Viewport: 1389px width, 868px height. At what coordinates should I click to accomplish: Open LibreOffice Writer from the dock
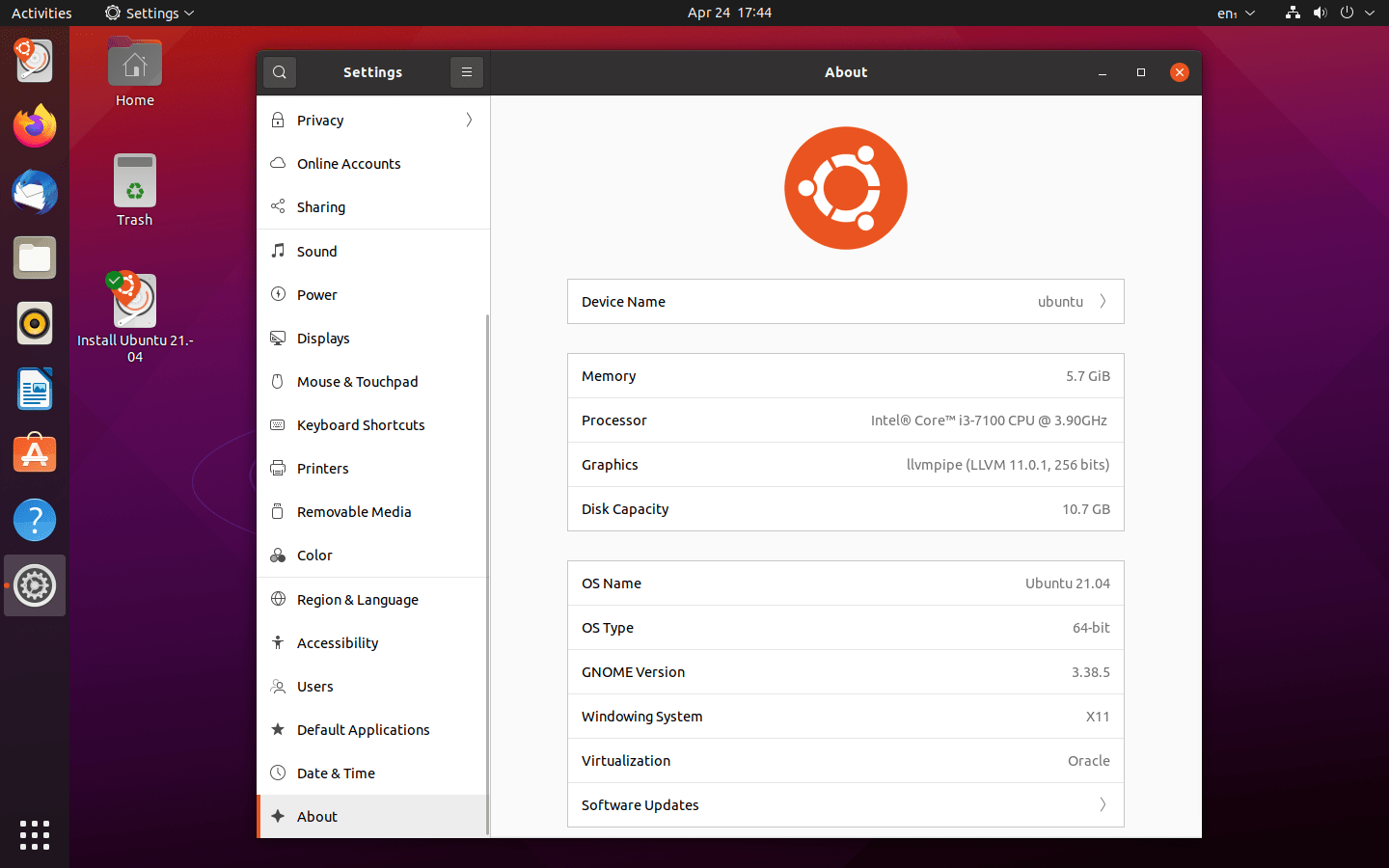35,390
